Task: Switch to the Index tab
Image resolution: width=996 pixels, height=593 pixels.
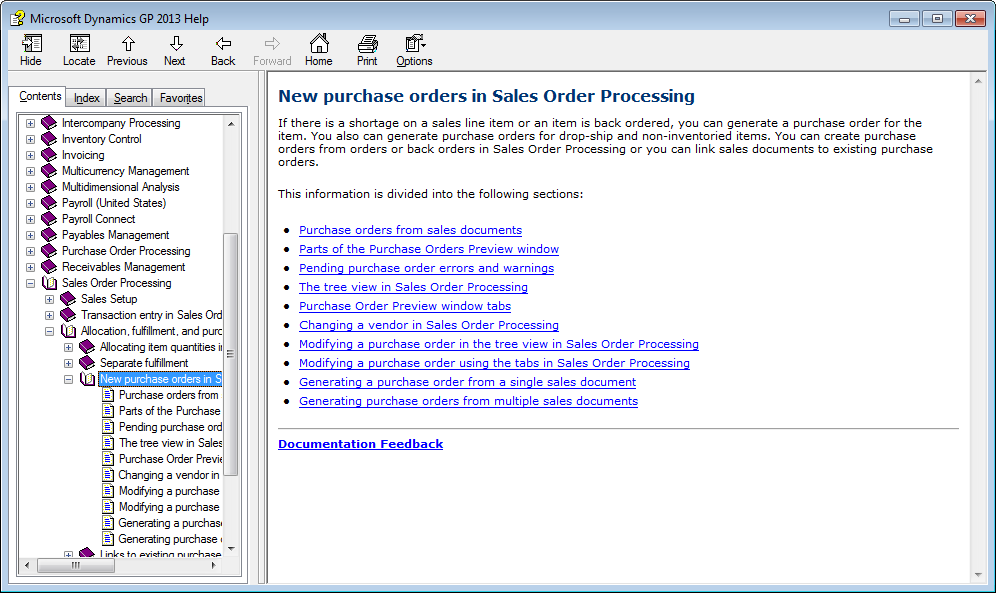Action: [x=86, y=98]
